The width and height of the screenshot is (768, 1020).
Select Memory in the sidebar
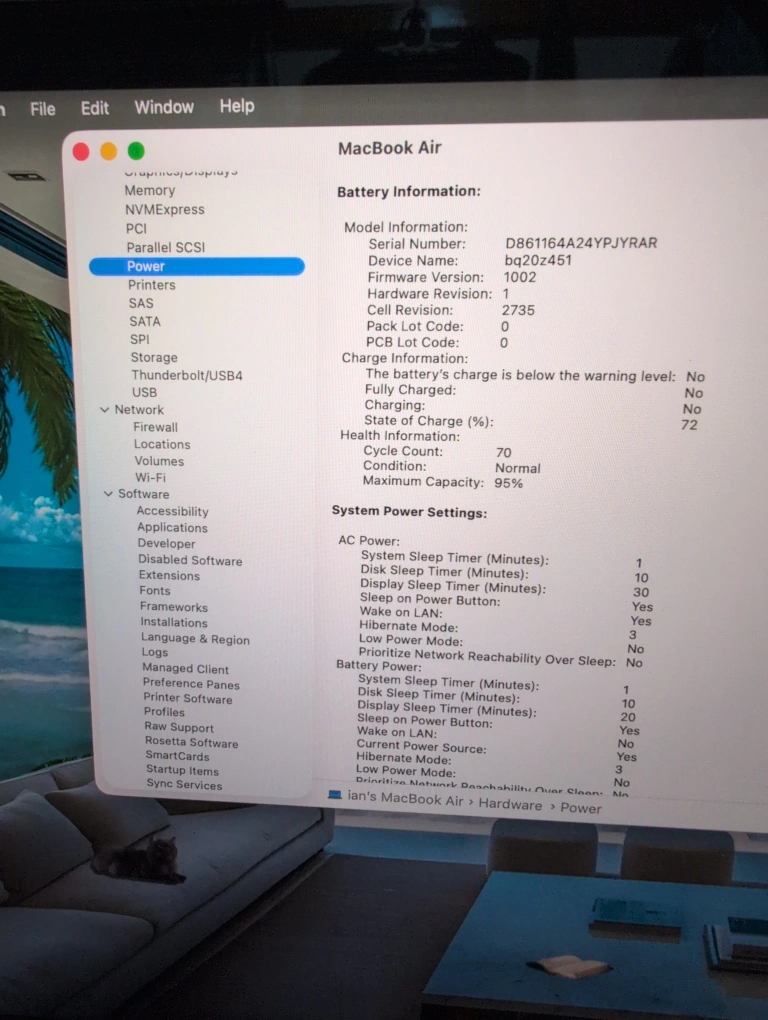tap(150, 191)
